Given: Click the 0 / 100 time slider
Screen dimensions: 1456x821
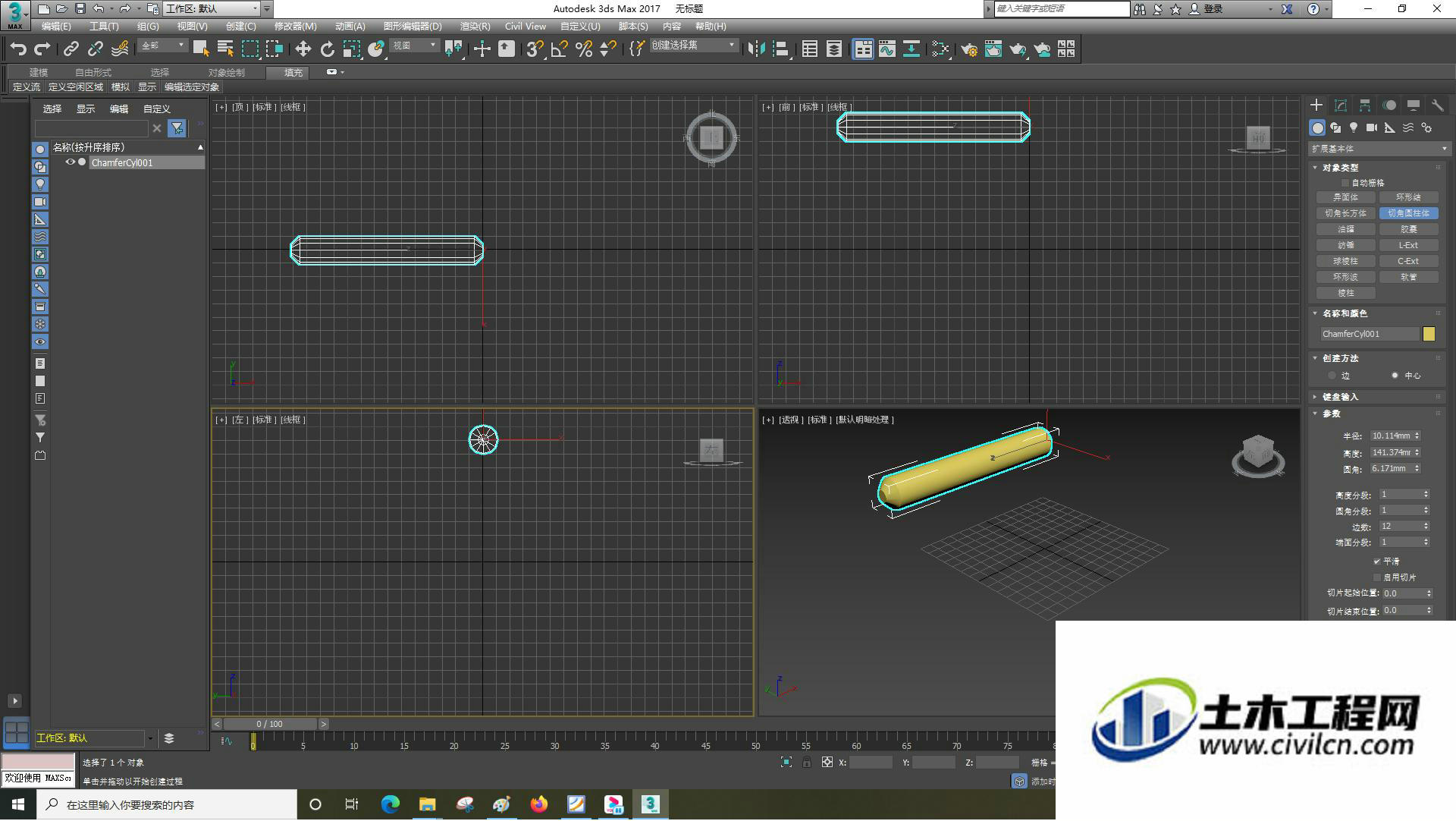Looking at the screenshot, I should coord(270,725).
